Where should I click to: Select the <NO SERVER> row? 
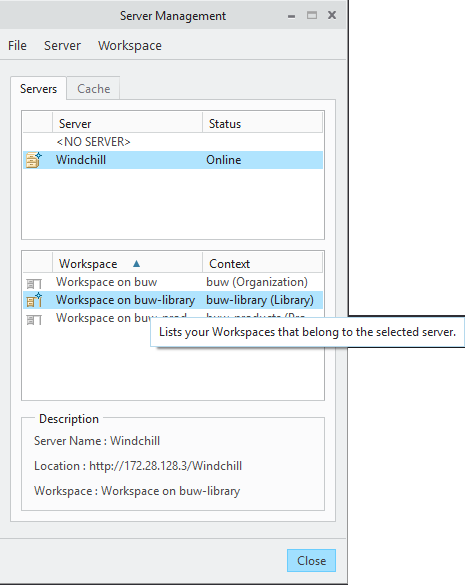point(173,142)
